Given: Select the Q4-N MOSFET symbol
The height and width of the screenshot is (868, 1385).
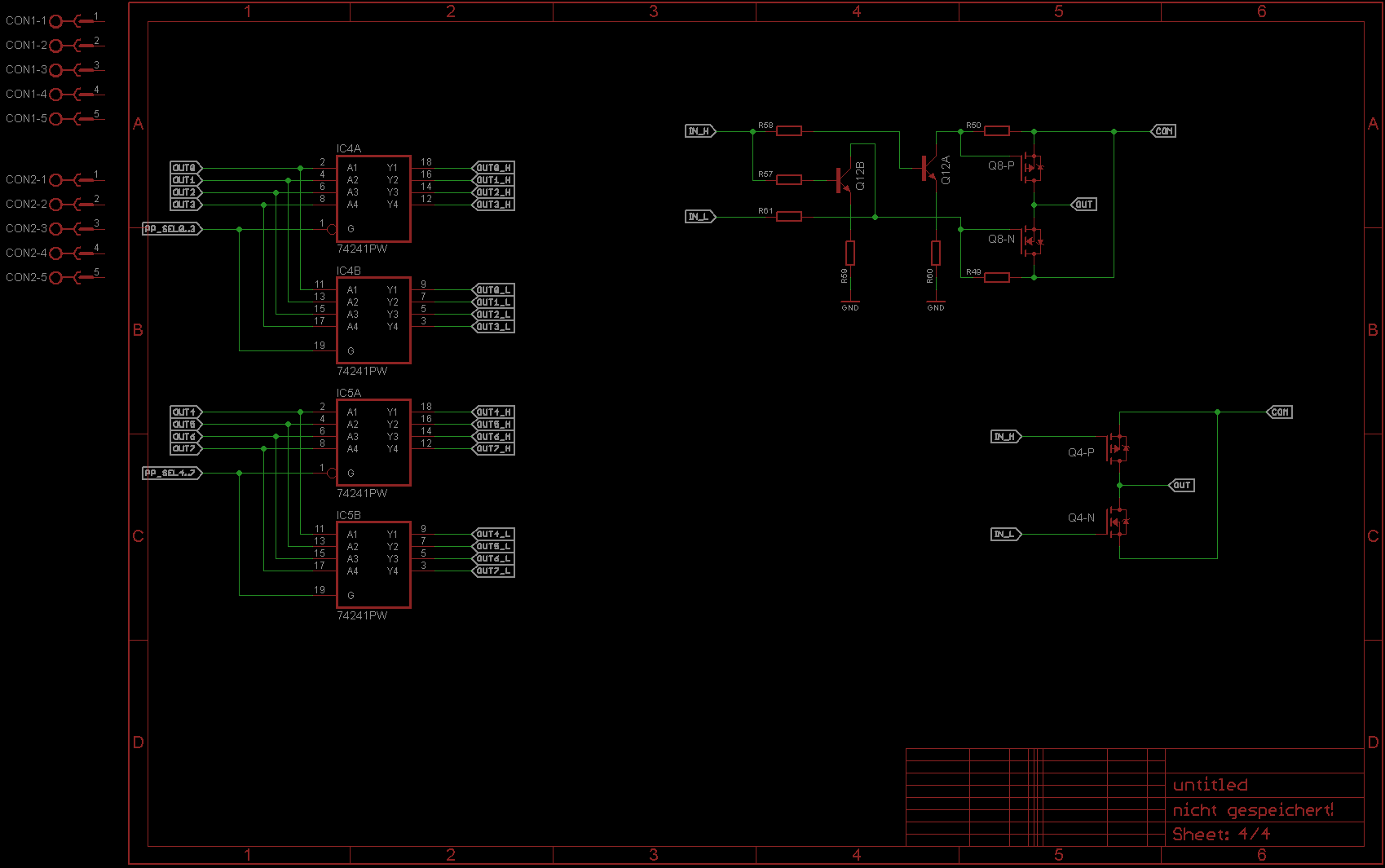Looking at the screenshot, I should click(1118, 522).
